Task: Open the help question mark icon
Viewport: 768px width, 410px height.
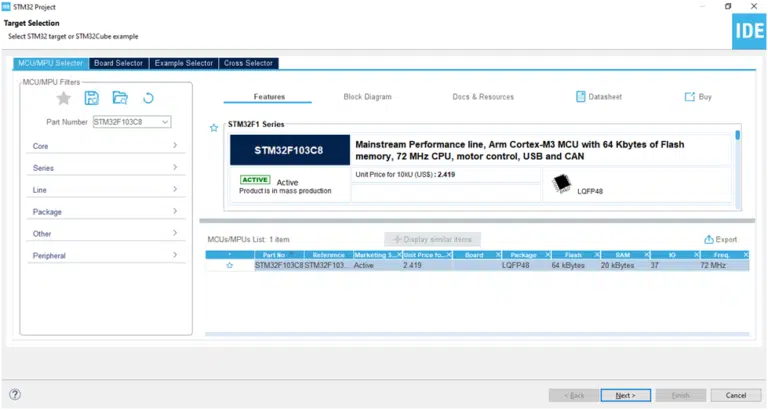Action: pos(15,394)
